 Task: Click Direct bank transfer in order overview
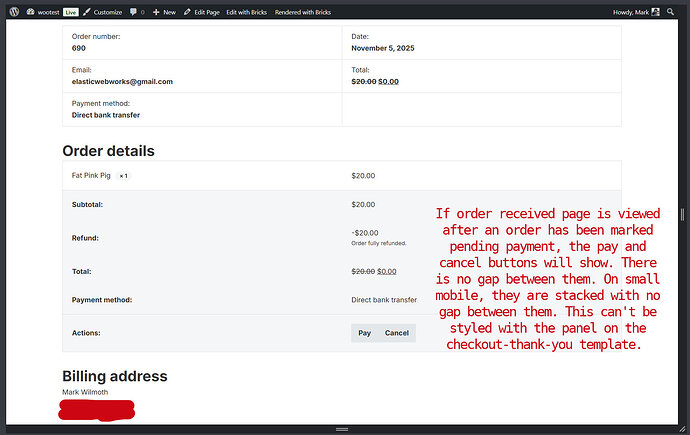point(106,115)
